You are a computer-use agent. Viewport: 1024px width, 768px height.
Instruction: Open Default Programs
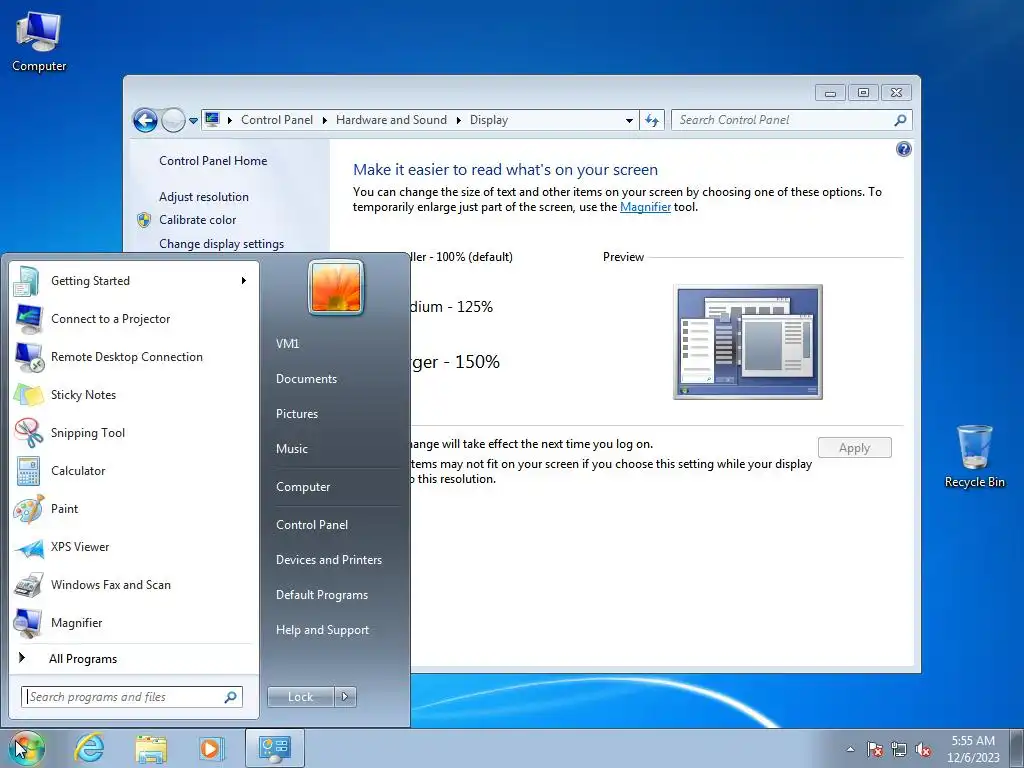tap(322, 595)
